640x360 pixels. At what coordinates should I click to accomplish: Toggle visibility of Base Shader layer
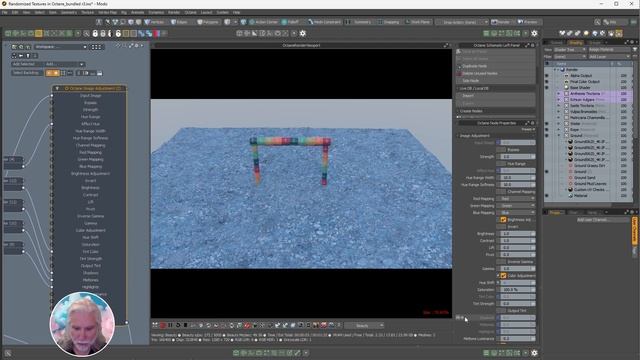pyautogui.click(x=547, y=88)
